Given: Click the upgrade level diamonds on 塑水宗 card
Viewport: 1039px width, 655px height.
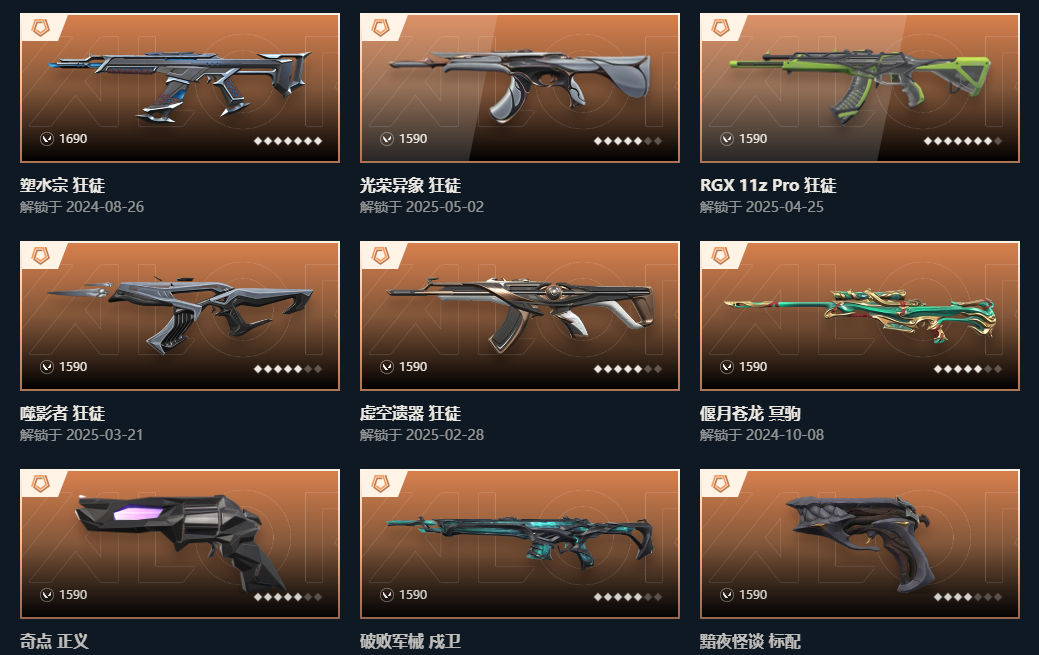Looking at the screenshot, I should [288, 141].
